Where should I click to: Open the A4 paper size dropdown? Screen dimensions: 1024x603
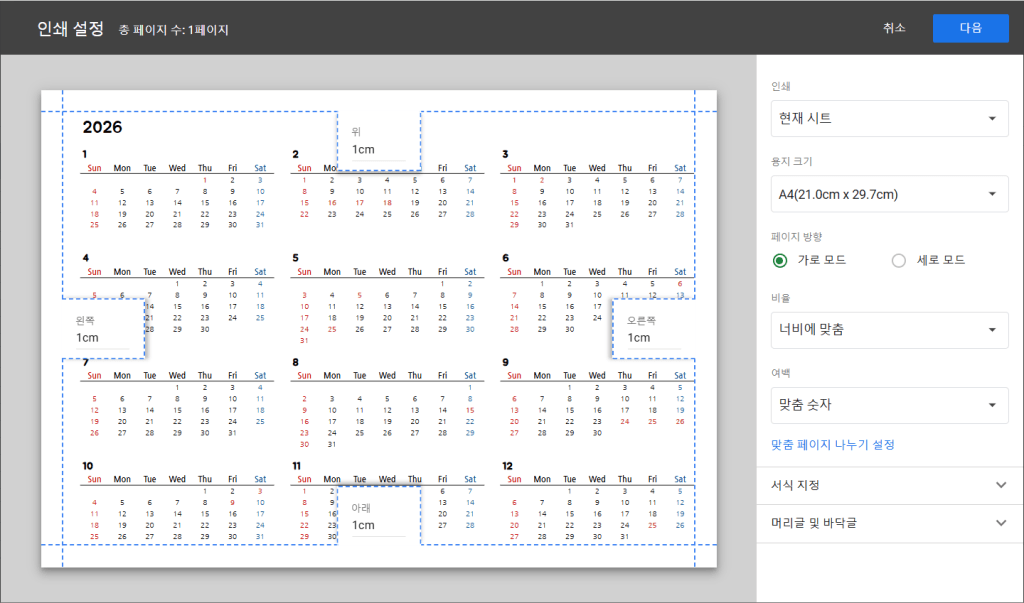coord(889,194)
